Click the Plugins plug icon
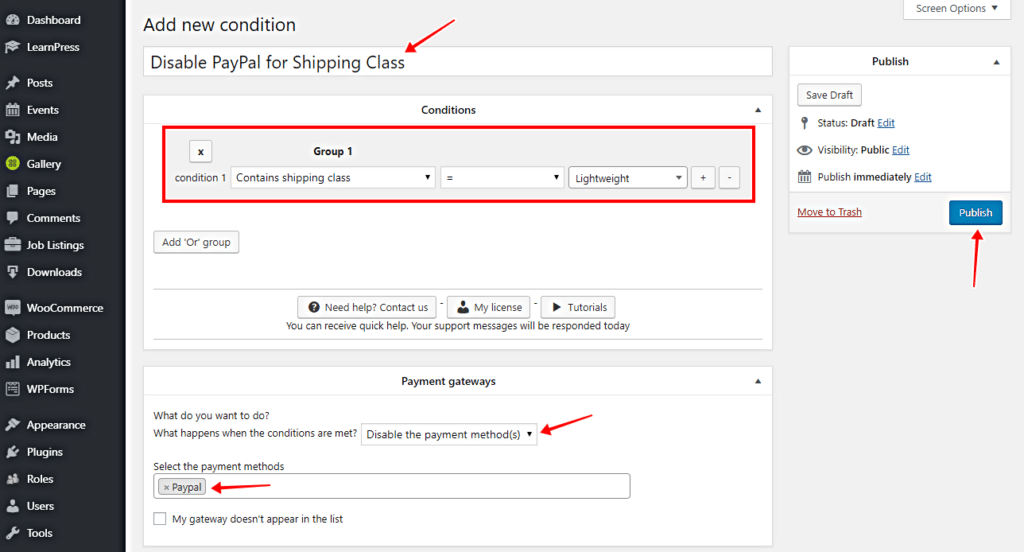 (x=13, y=452)
